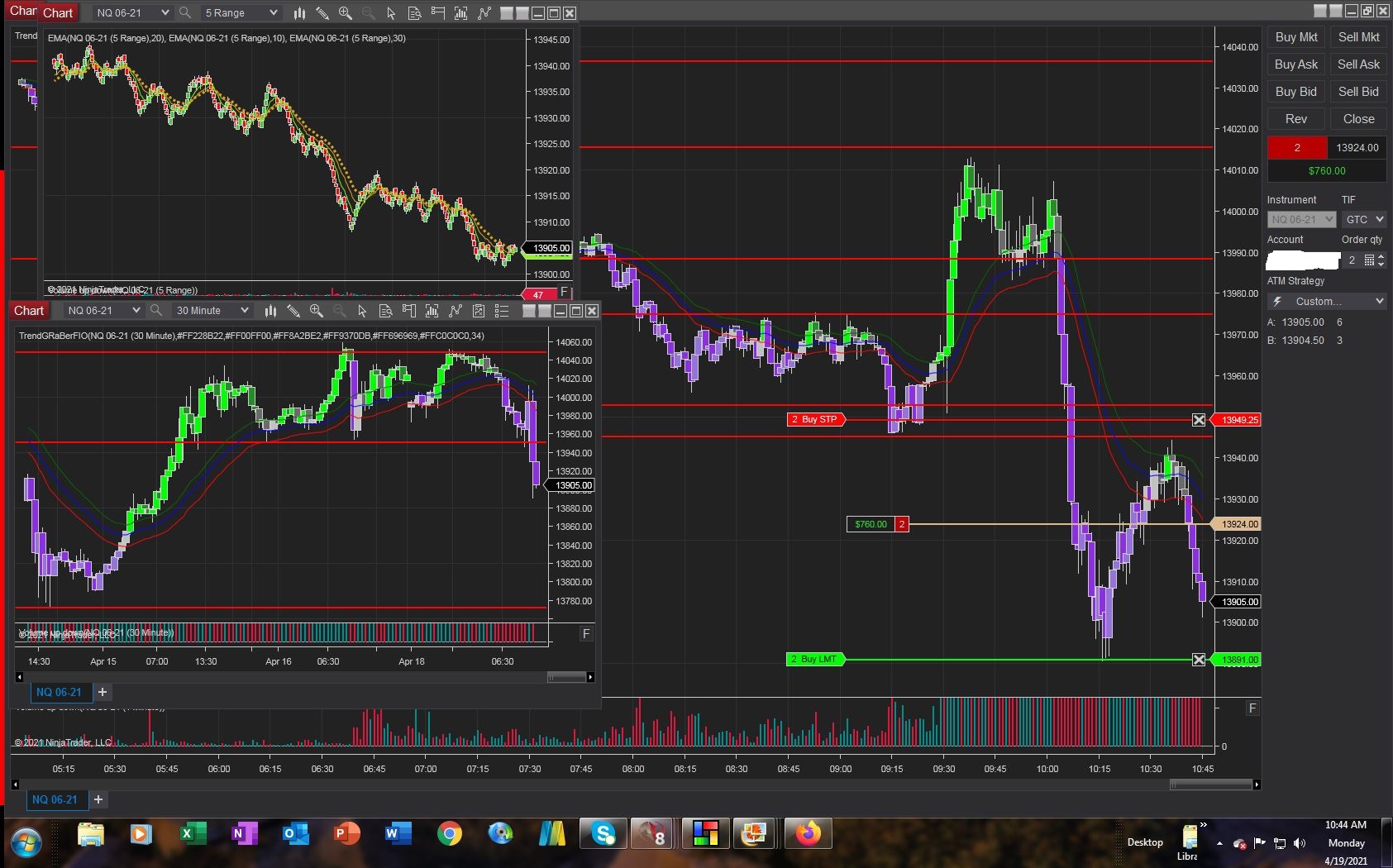
Task: Click the horizontal scrollbar of 30 Minute chart
Action: [x=567, y=677]
